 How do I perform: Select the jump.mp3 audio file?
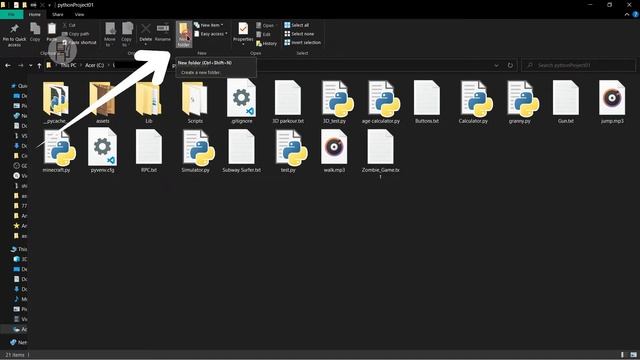612,102
